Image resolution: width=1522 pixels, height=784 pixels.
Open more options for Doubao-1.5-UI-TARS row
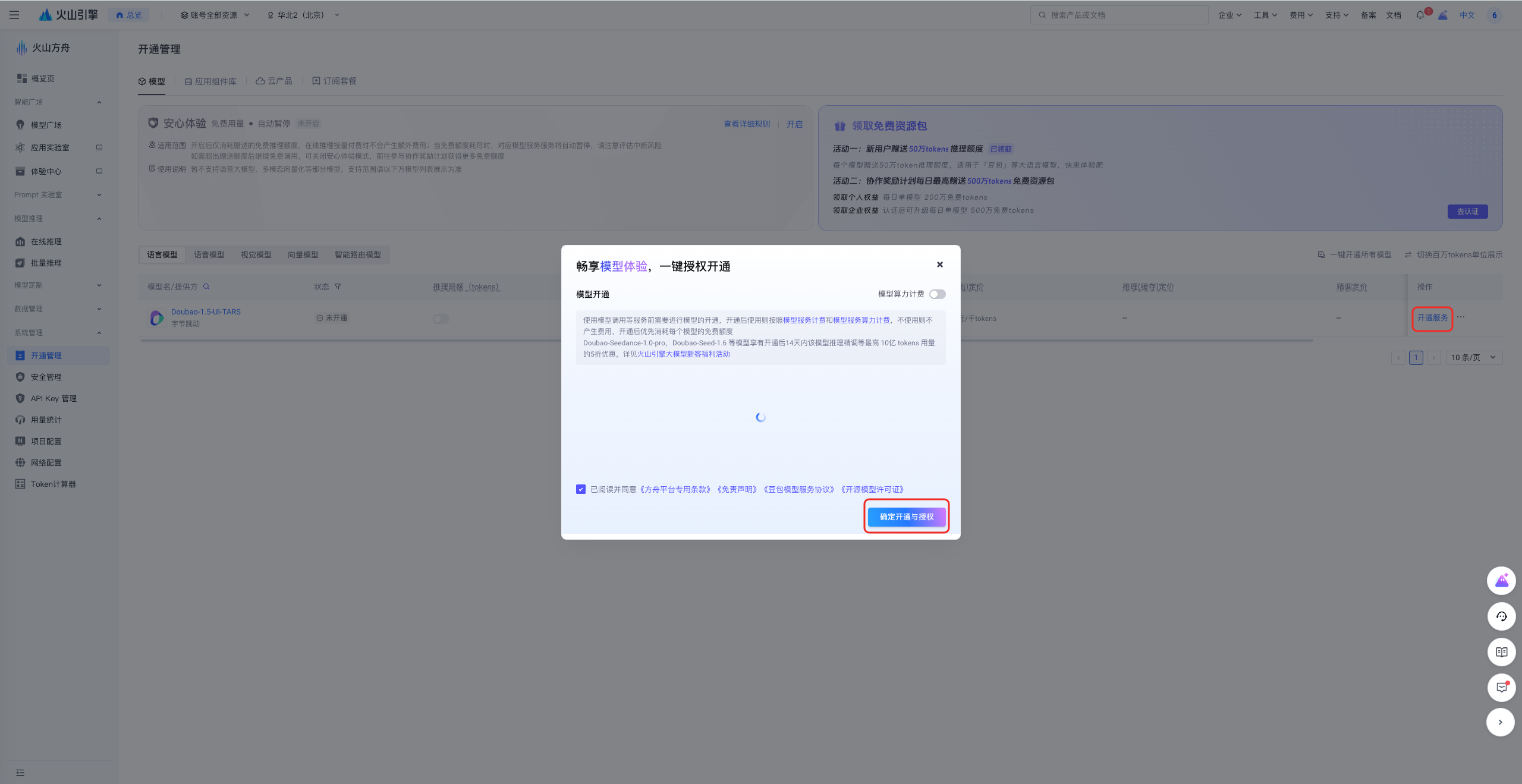[x=1461, y=317]
